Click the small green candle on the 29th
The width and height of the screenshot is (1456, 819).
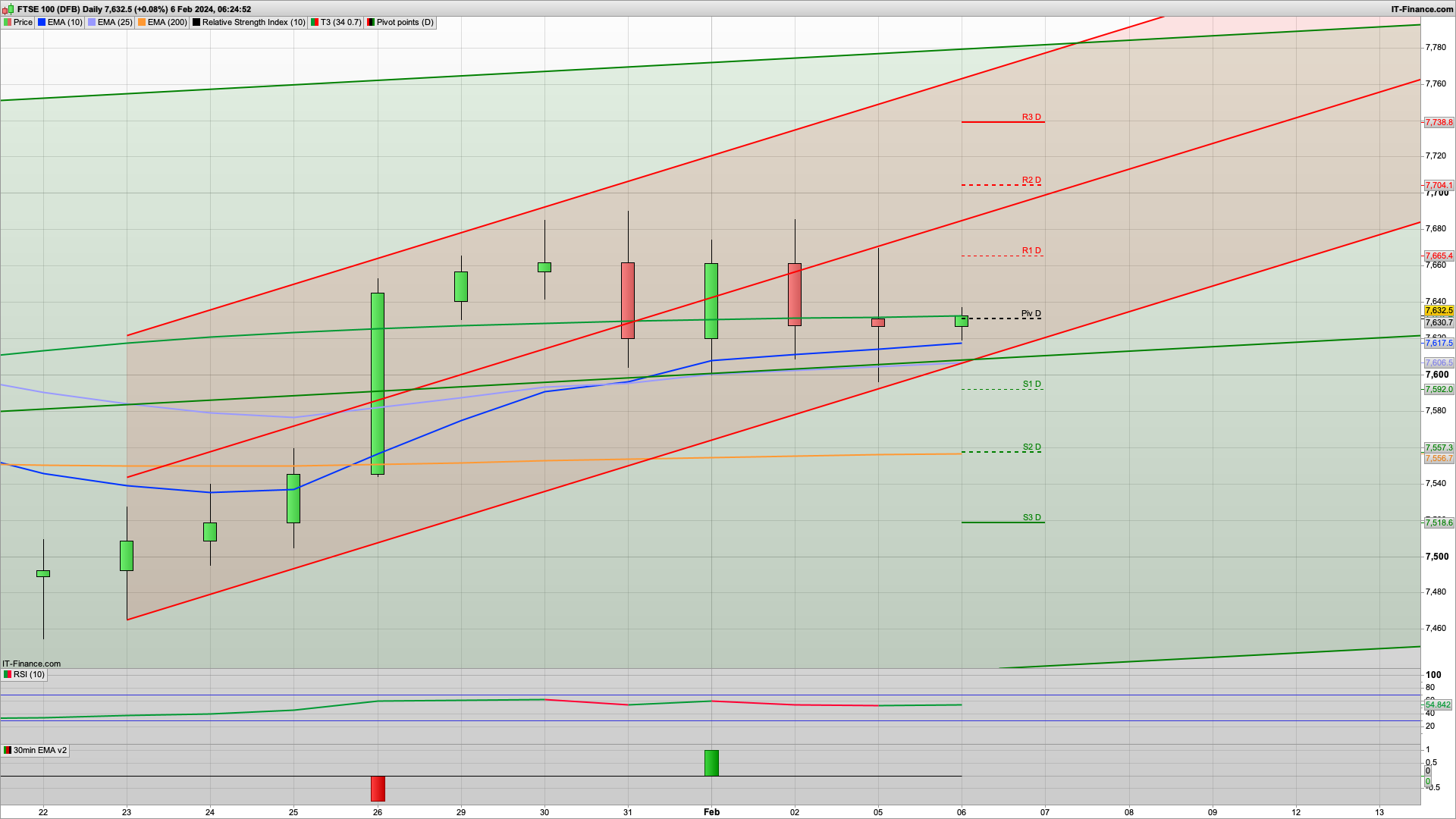pos(461,286)
